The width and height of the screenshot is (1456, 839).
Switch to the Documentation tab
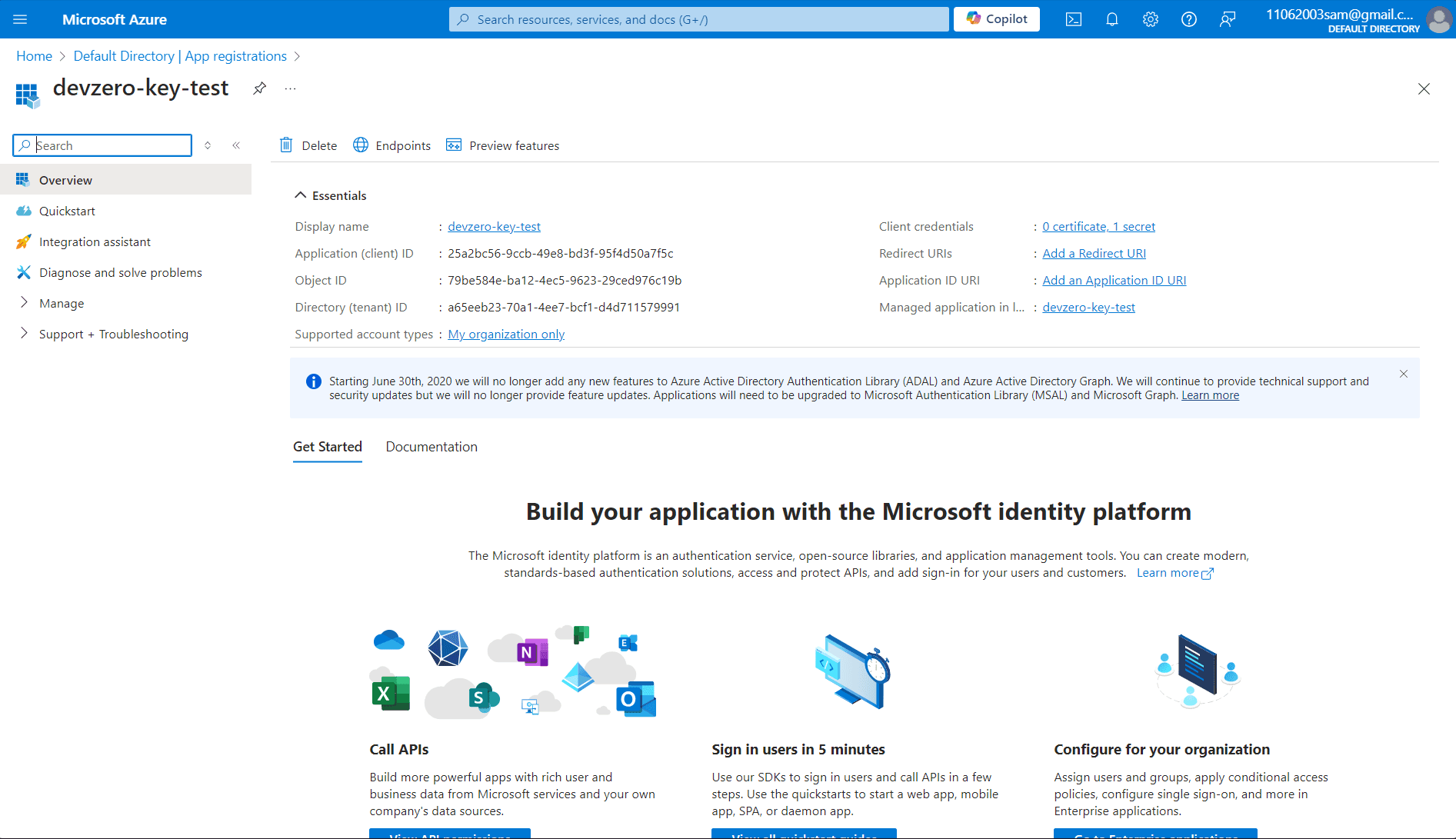point(431,447)
